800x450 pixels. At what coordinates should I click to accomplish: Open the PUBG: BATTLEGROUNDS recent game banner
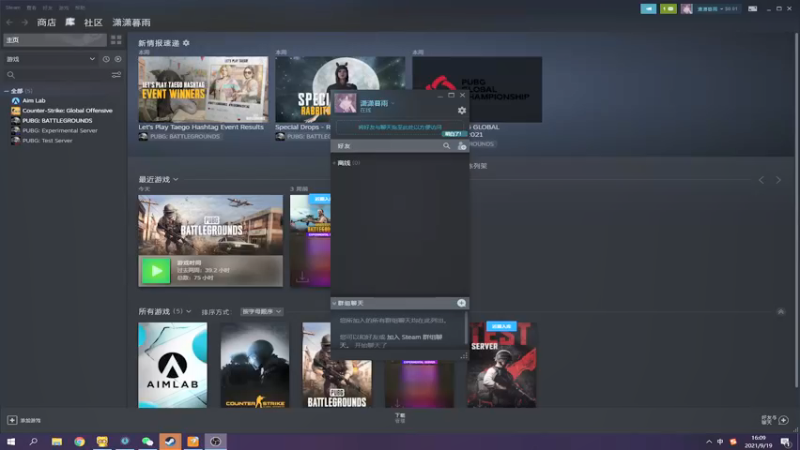pyautogui.click(x=210, y=225)
